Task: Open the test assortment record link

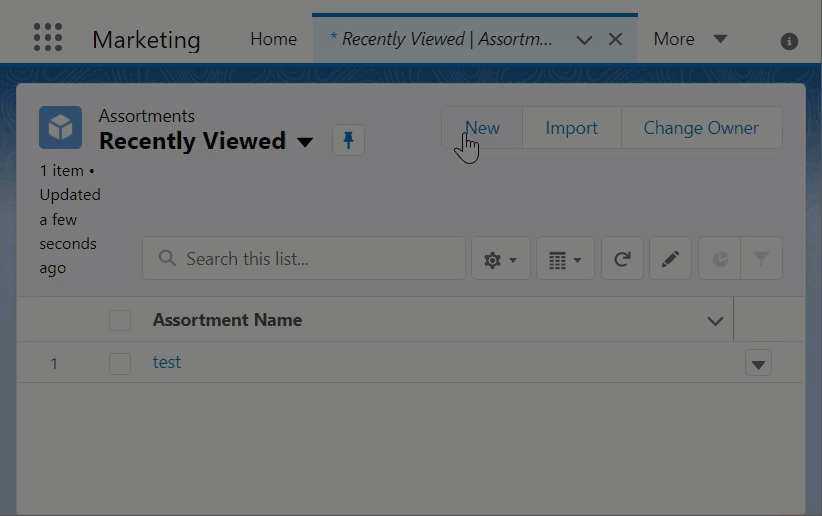Action: [166, 362]
